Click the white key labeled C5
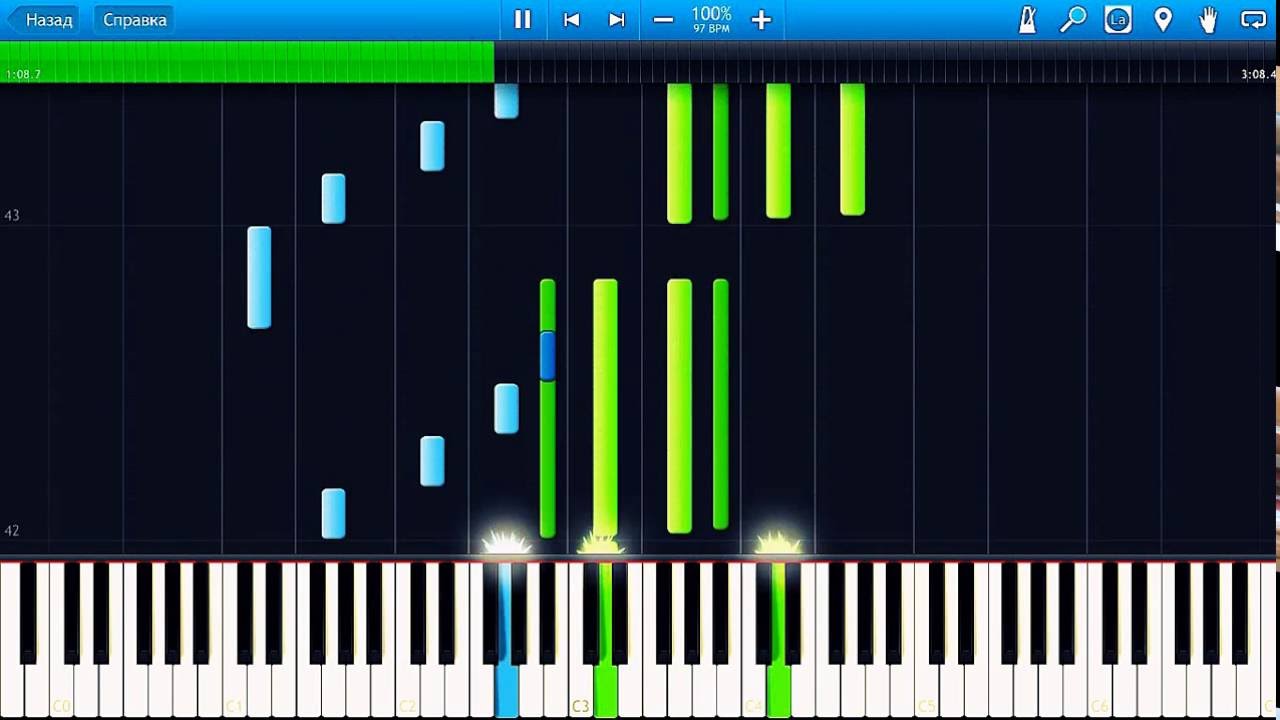The image size is (1280, 720). point(925,690)
